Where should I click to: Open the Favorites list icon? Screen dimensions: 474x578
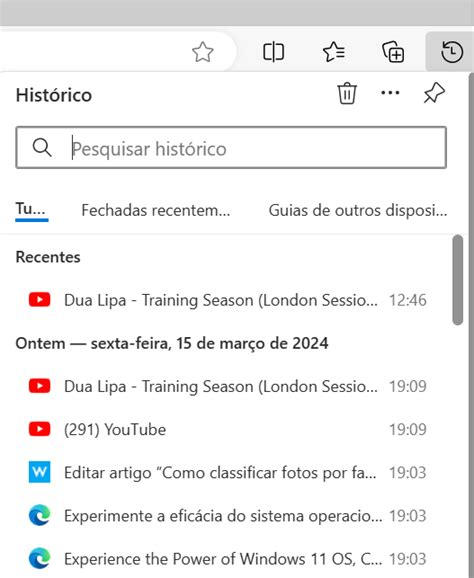coord(334,52)
